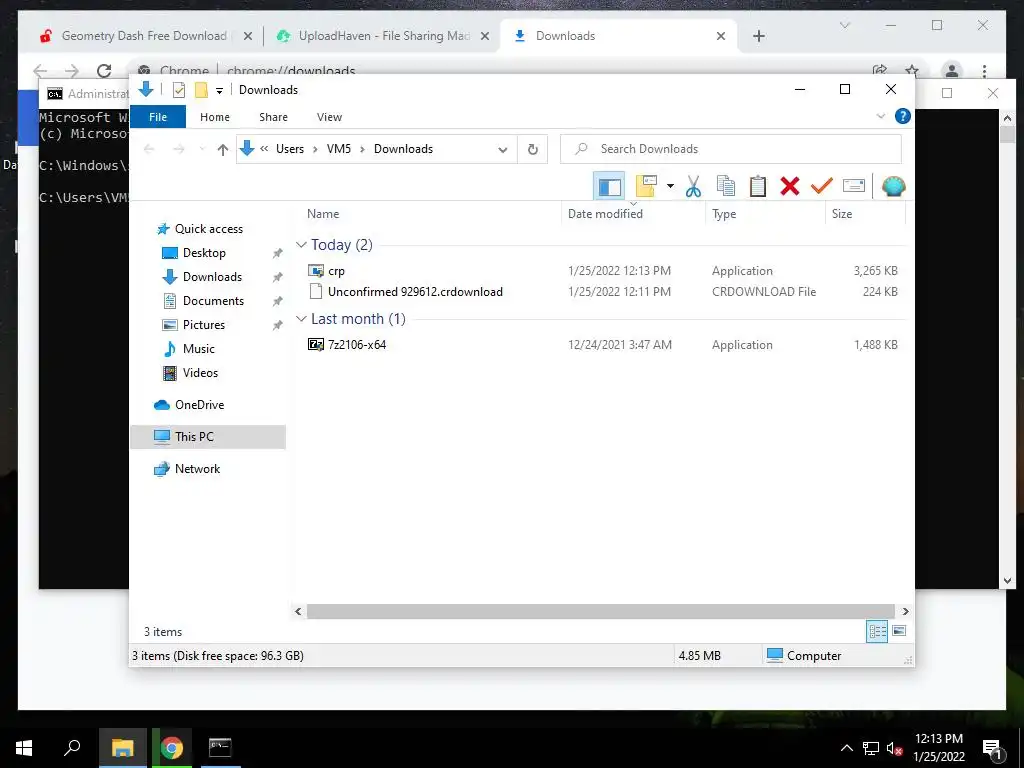Switch to Large icons view icon
This screenshot has height=768, width=1024.
(x=899, y=631)
